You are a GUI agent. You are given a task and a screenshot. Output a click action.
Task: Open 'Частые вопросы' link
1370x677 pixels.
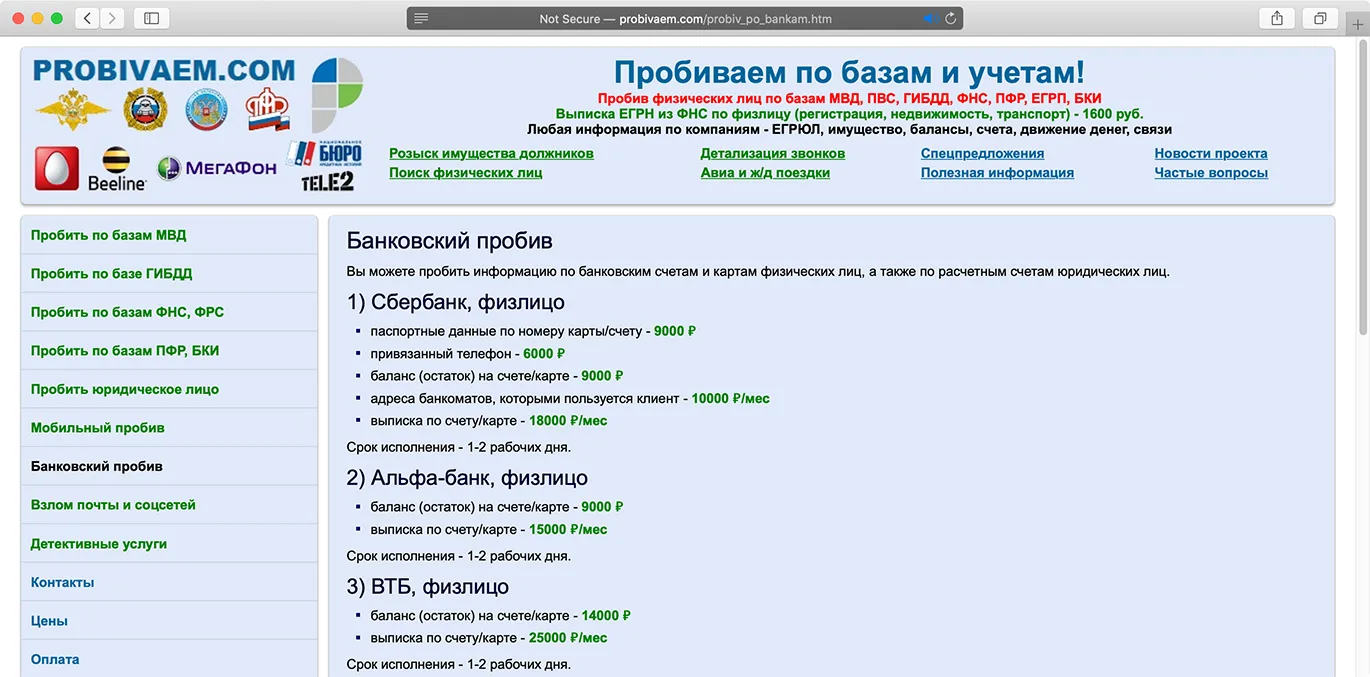pyautogui.click(x=1210, y=172)
